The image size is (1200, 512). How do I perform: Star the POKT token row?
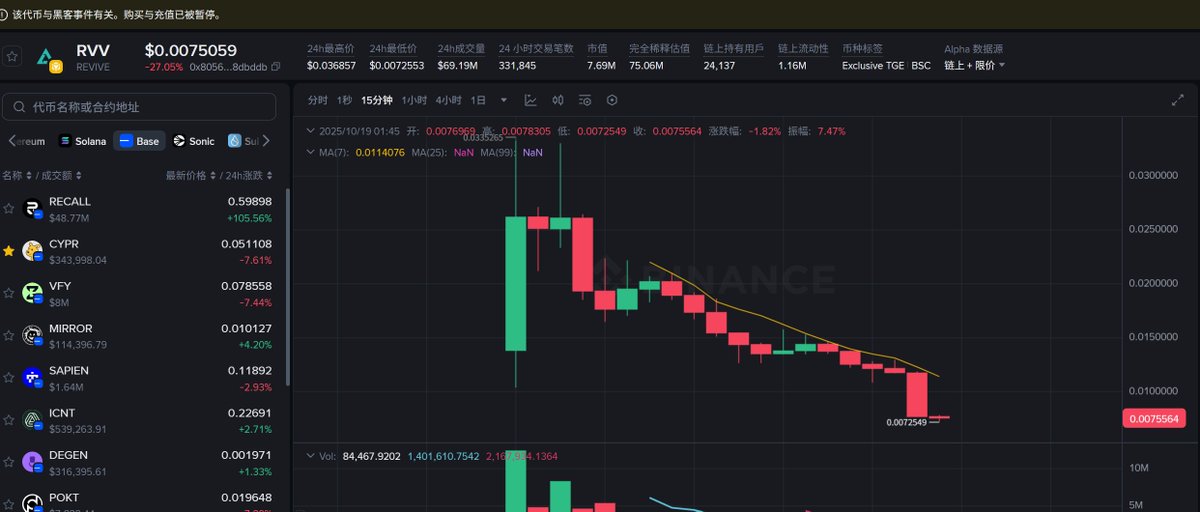(x=8, y=503)
